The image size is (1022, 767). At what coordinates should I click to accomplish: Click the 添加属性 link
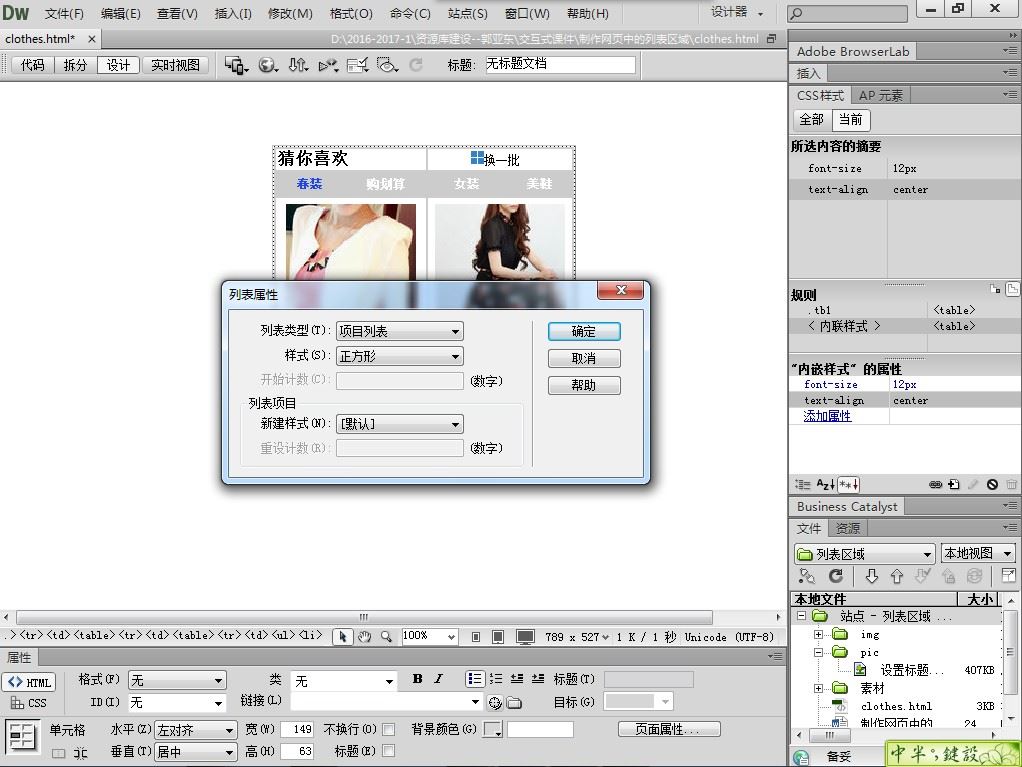(827, 416)
